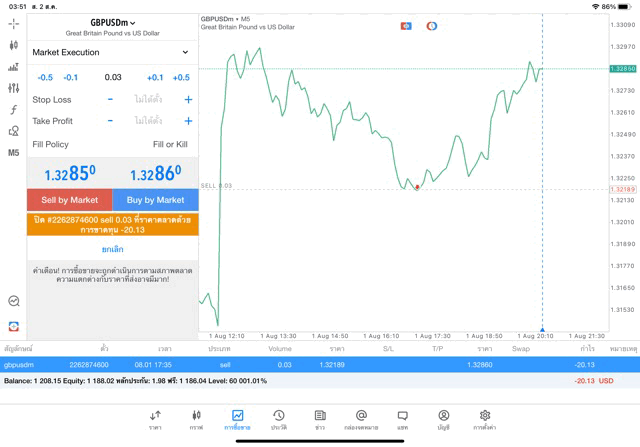Open the Market Execution order type dropdown

[111, 52]
